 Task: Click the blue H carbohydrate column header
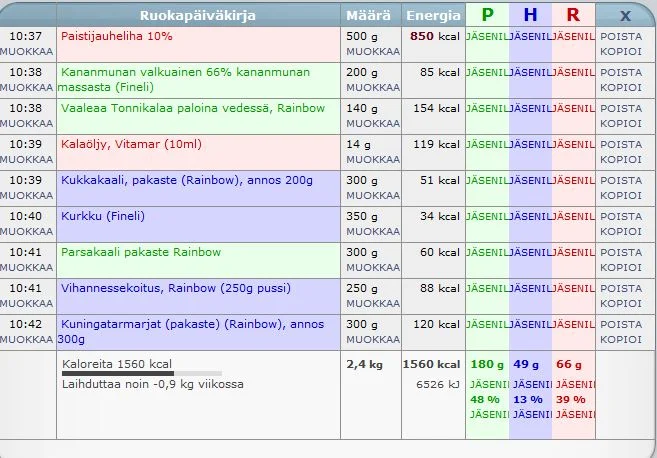[x=530, y=15]
